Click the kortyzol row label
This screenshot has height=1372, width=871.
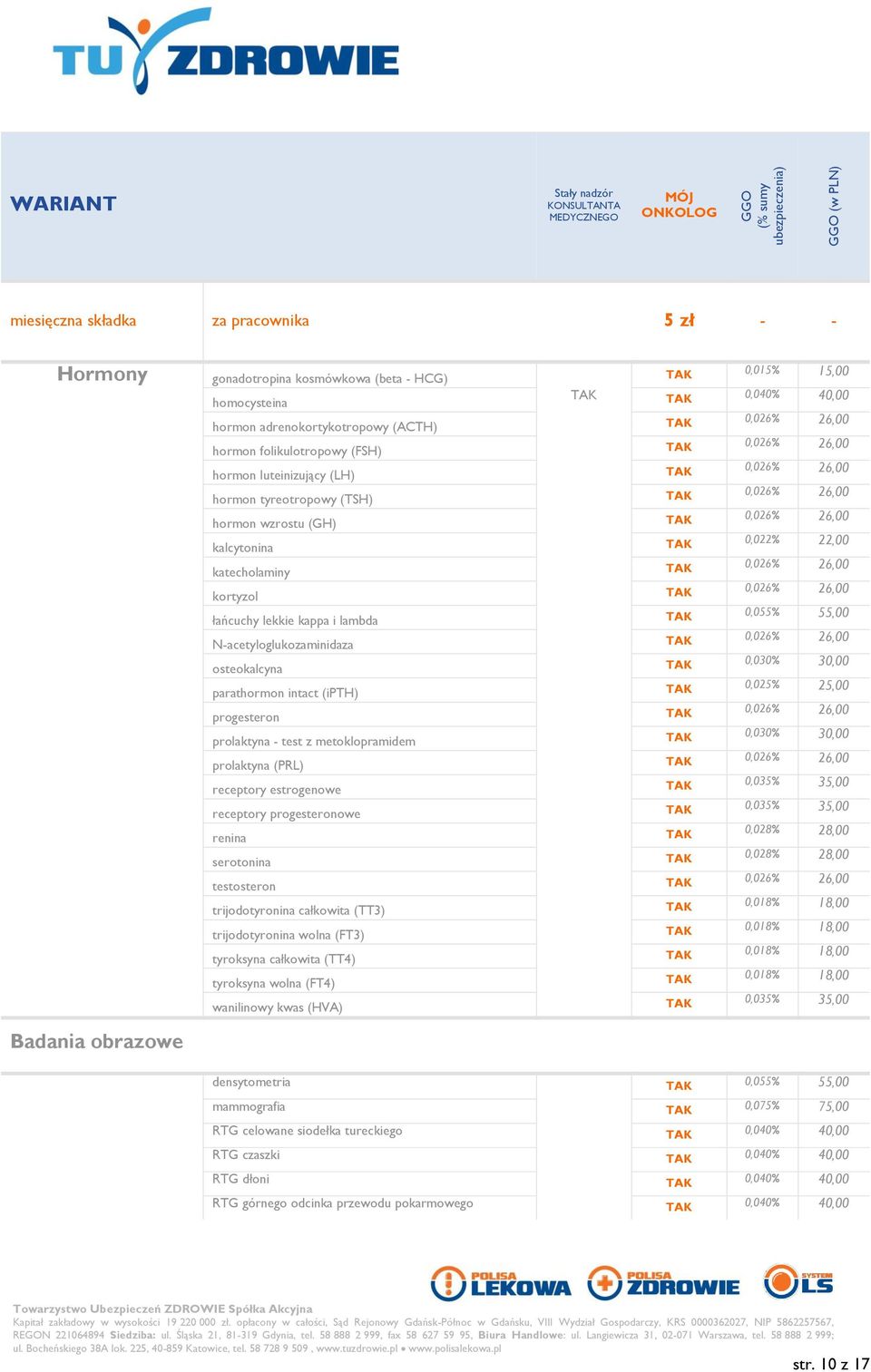[235, 597]
